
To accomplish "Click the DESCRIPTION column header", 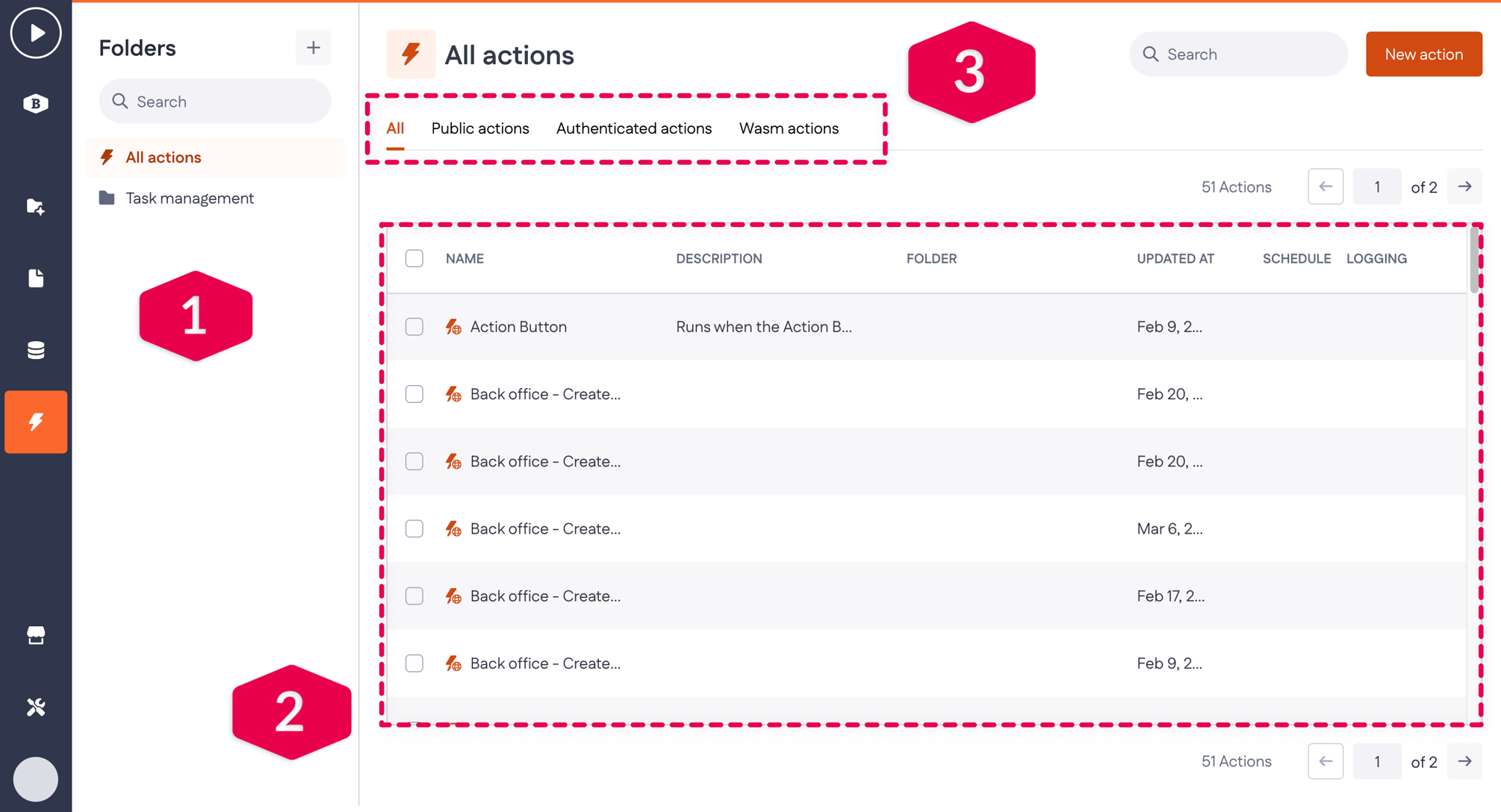I will click(719, 258).
